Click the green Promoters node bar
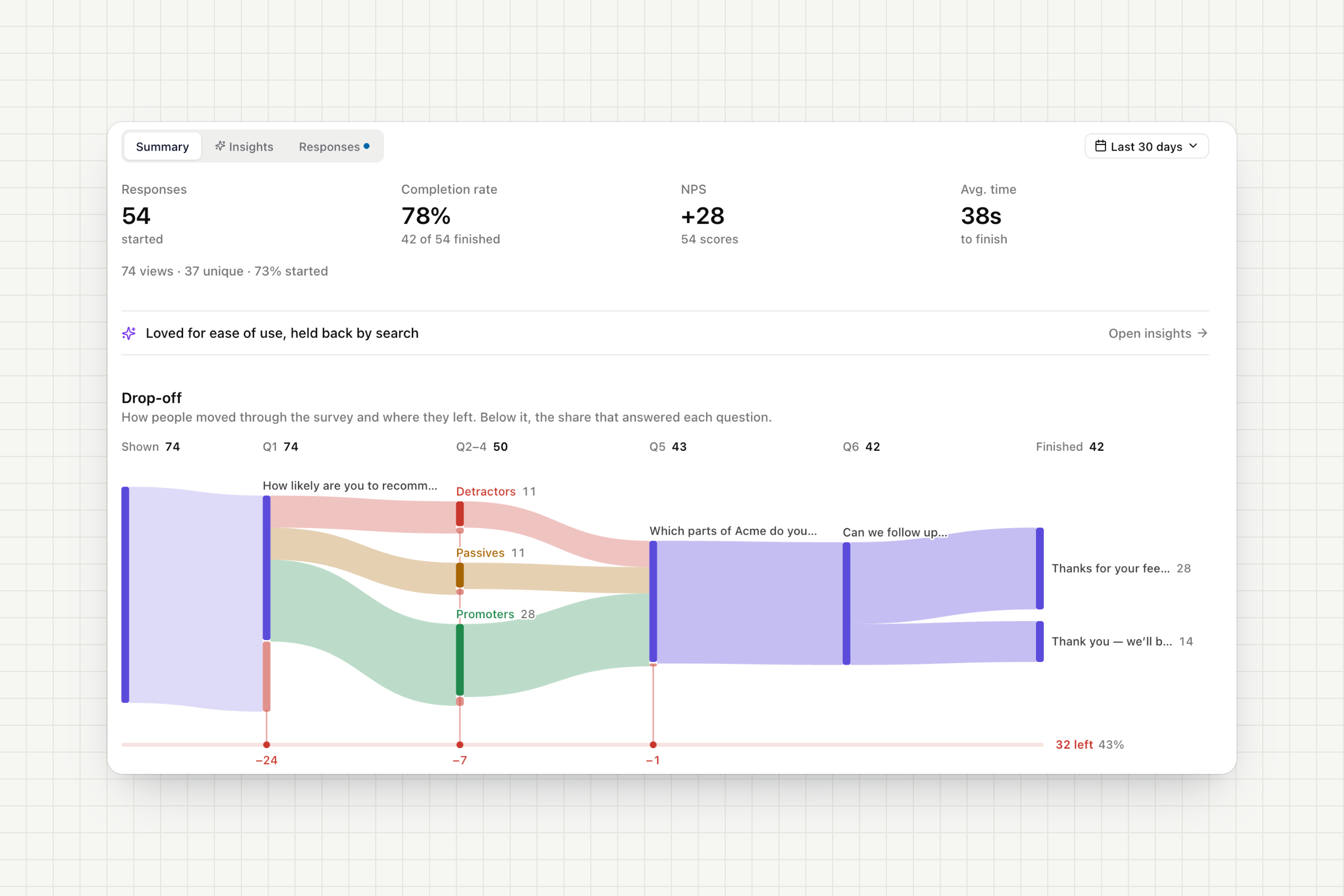1344x896 pixels. [x=460, y=660]
